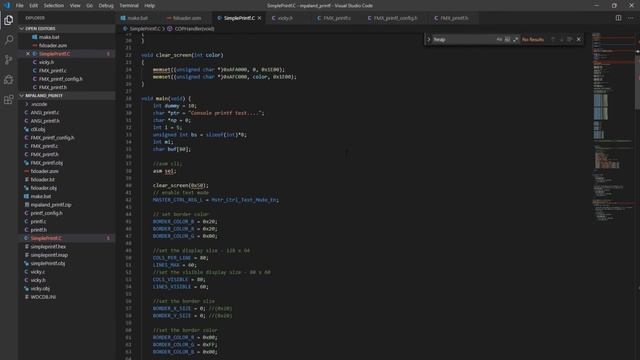
Task: Open the editor More Actions ellipsis menu
Action: [631, 18]
